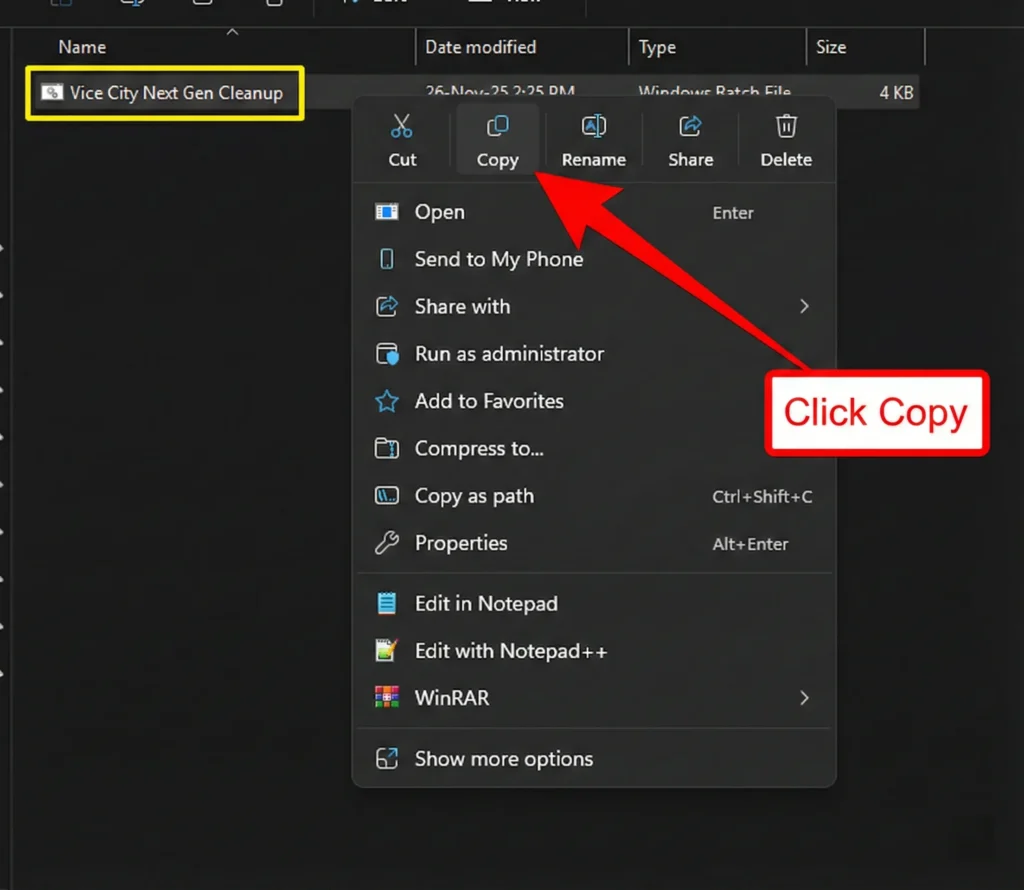The height and width of the screenshot is (890, 1024).
Task: Click the Copy icon in context menu
Action: 497,127
